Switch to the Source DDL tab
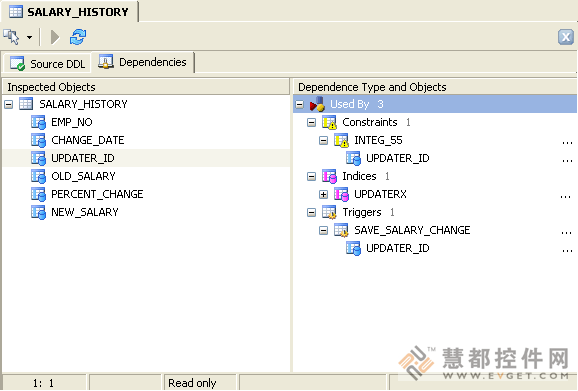 coord(48,63)
